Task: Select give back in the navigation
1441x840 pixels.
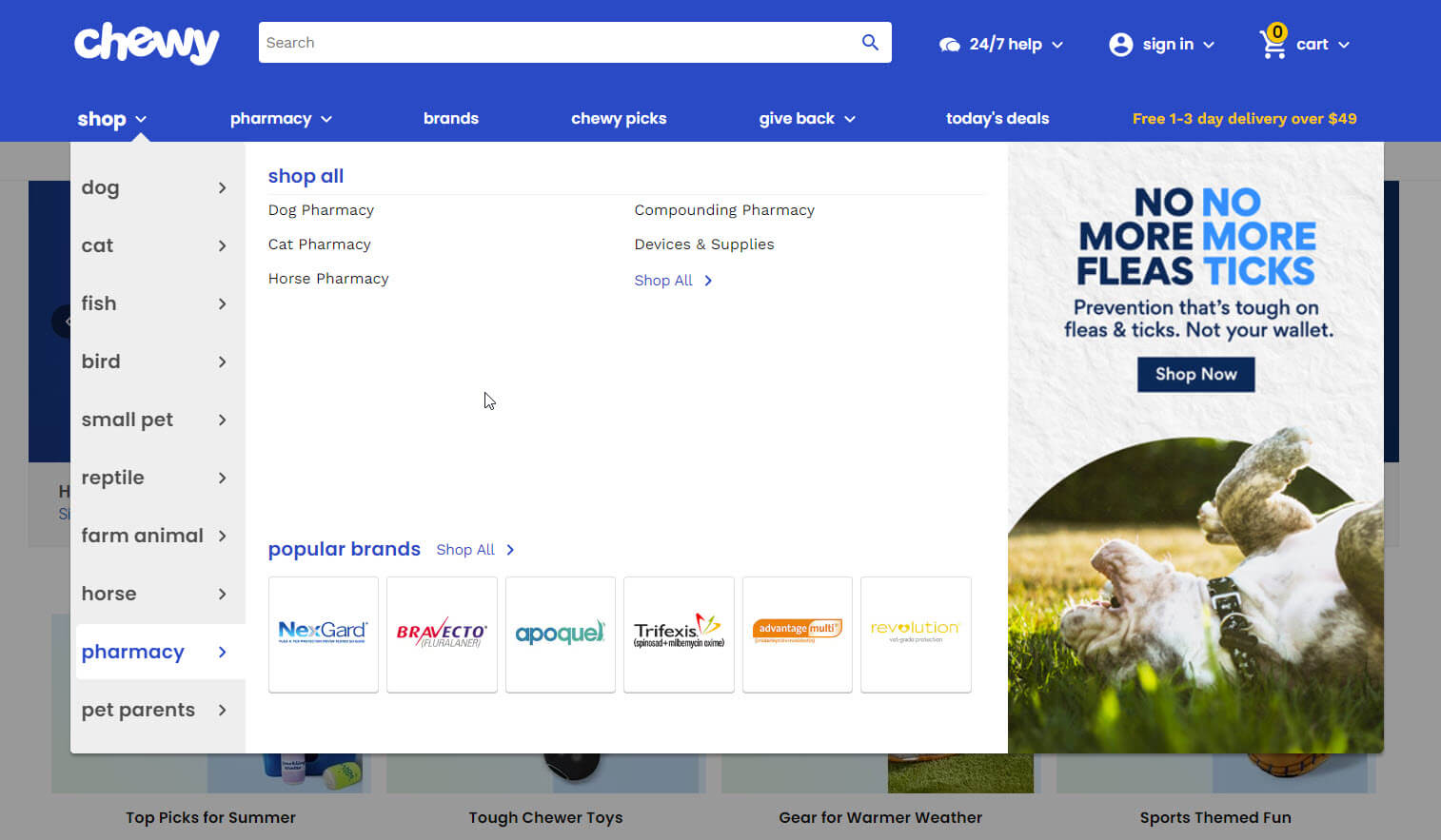Action: [797, 119]
